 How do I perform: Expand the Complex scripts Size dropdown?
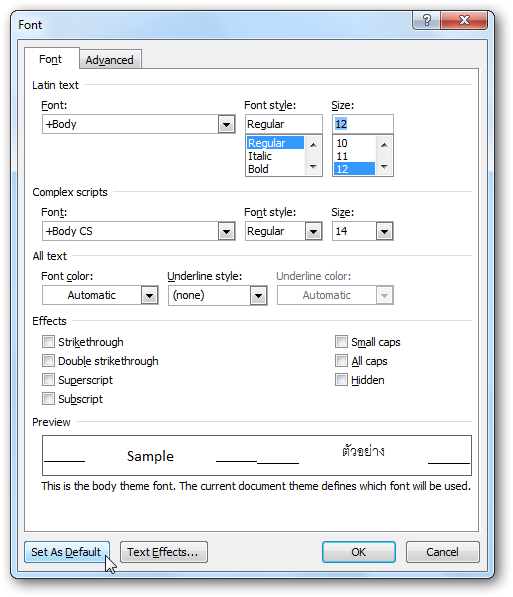pos(384,231)
